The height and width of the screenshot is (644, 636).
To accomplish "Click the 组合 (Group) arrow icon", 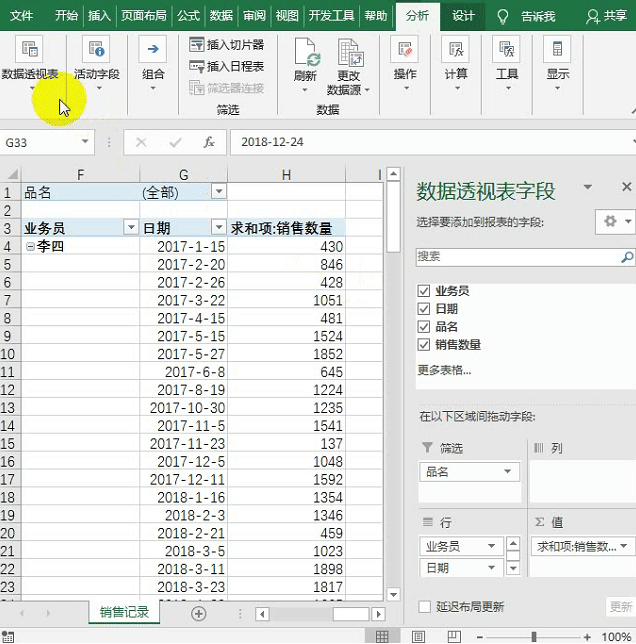I will pyautogui.click(x=153, y=49).
